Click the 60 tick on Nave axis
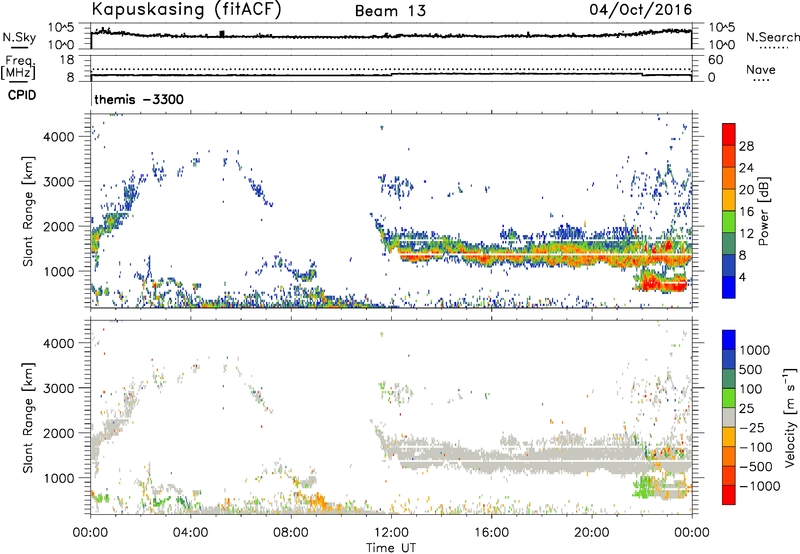Screen dimensions: 800x554 tap(715, 60)
